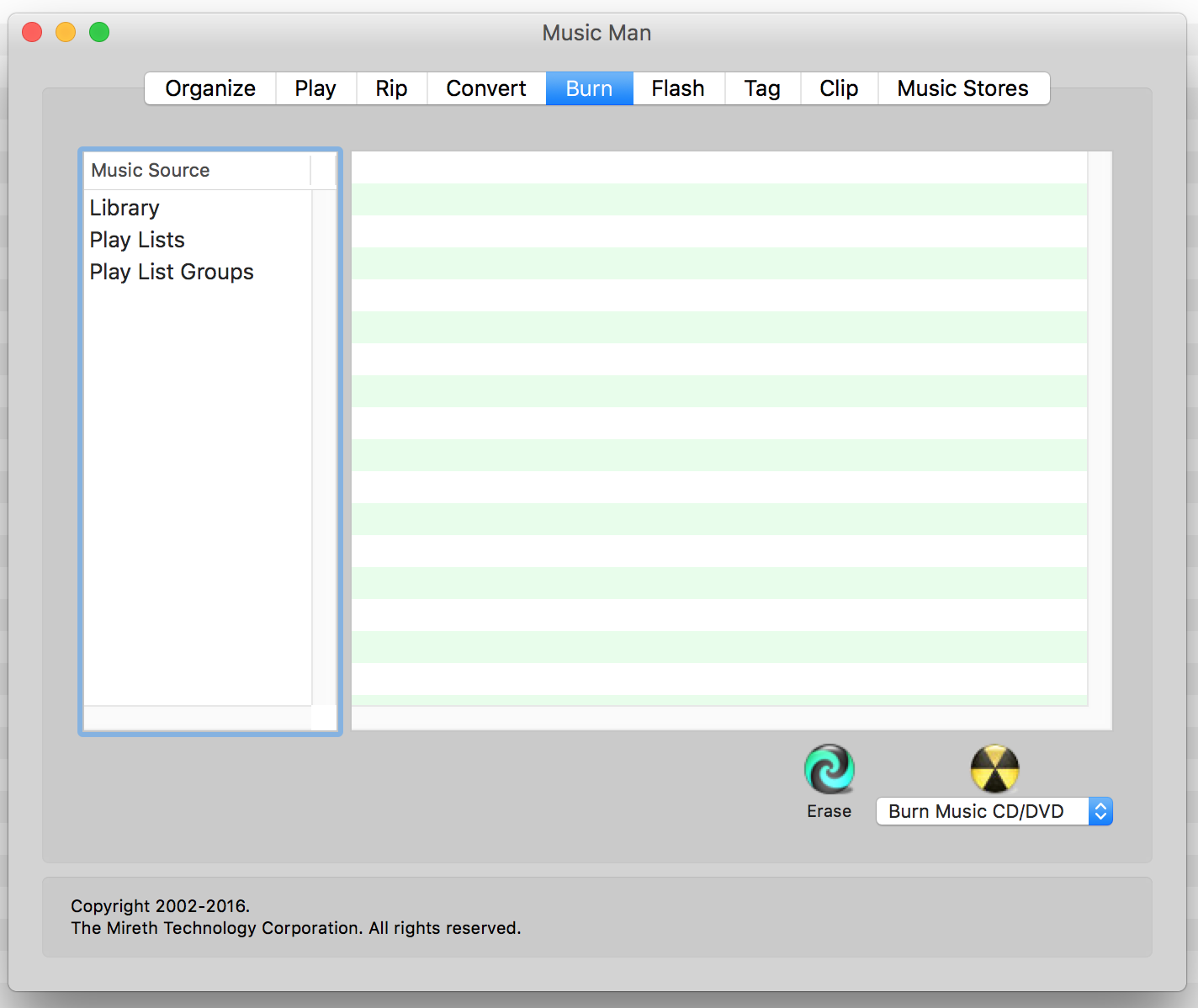Click the teal swirl Erase icon
Image resolution: width=1198 pixels, height=1008 pixels.
(830, 769)
